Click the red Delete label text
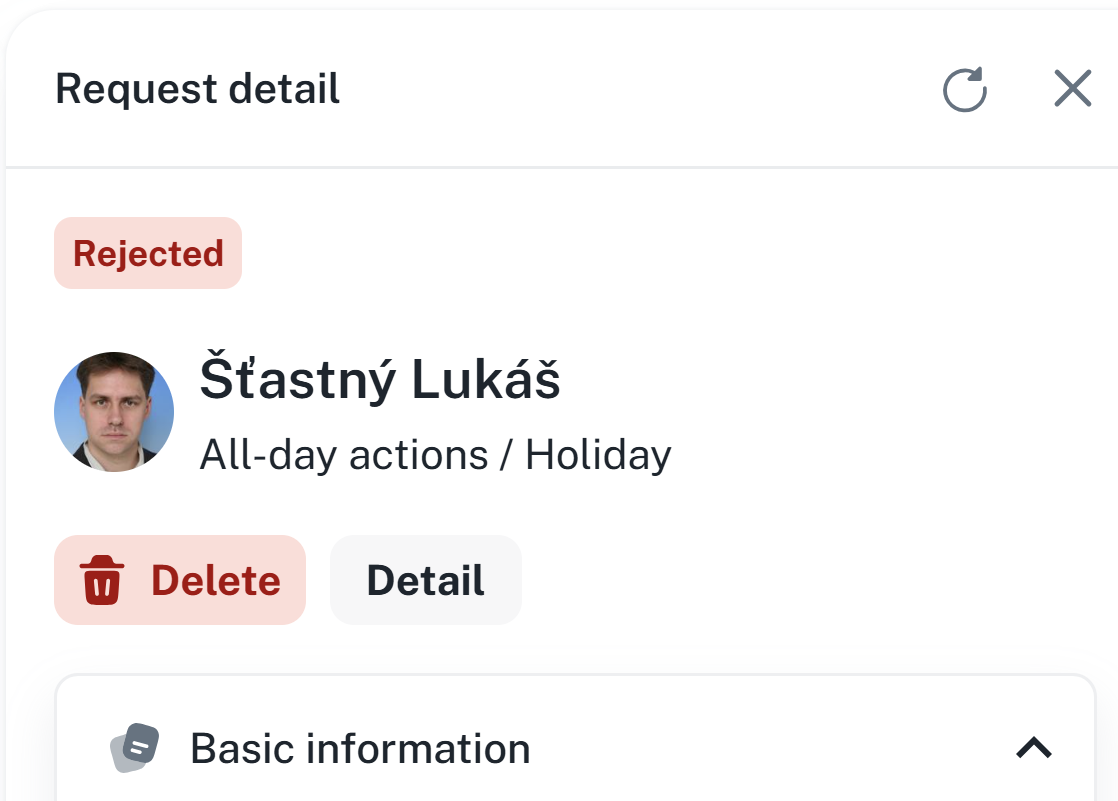 215,581
